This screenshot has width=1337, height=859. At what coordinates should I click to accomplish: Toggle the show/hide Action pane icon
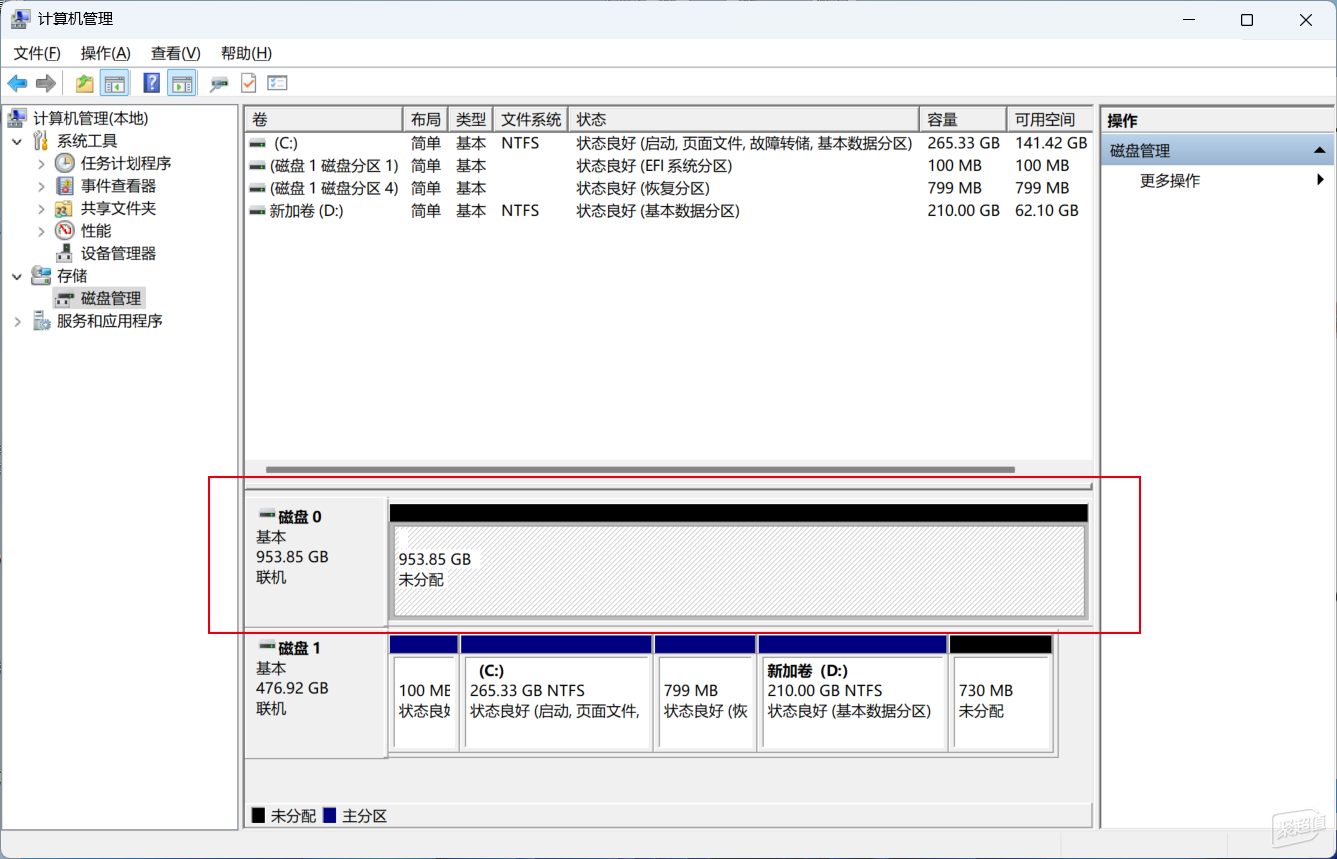181,83
